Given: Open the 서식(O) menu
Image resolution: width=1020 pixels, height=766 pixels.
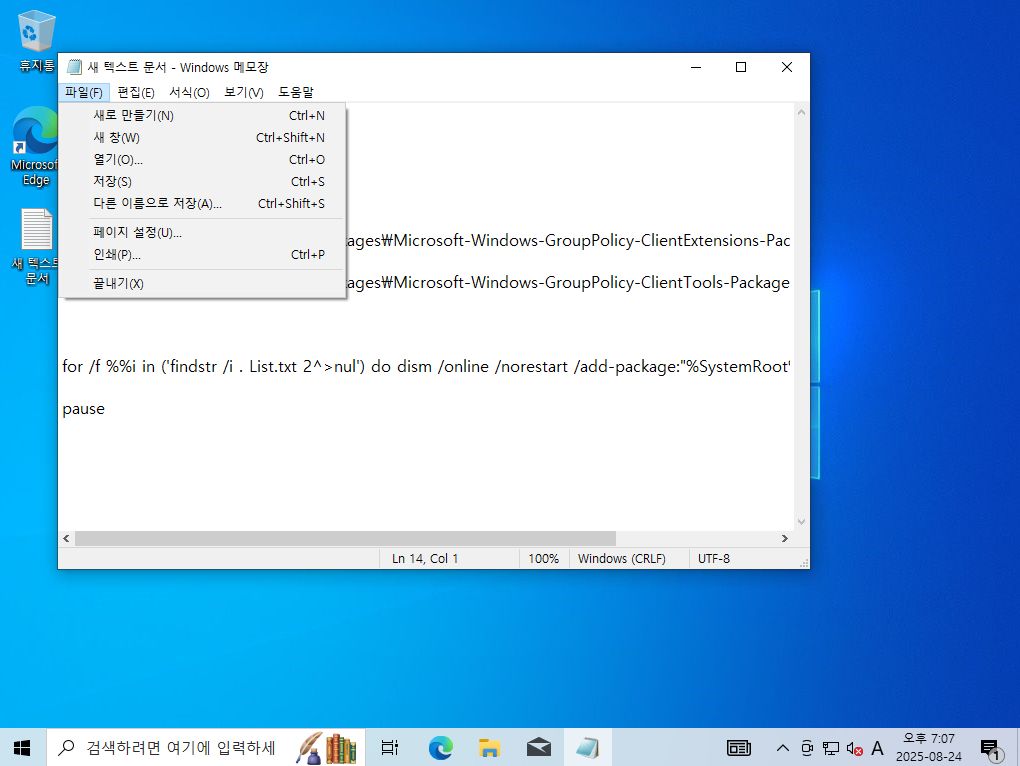Looking at the screenshot, I should coord(189,92).
